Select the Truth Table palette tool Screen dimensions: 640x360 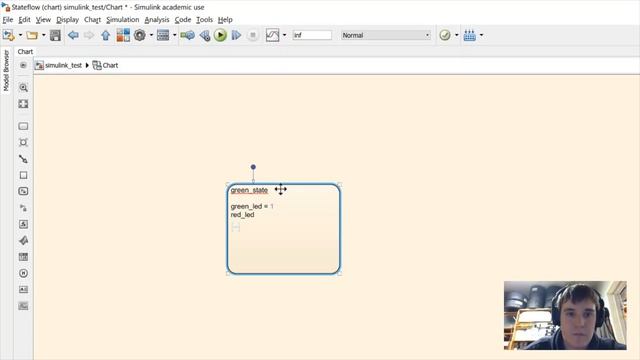pos(23,257)
